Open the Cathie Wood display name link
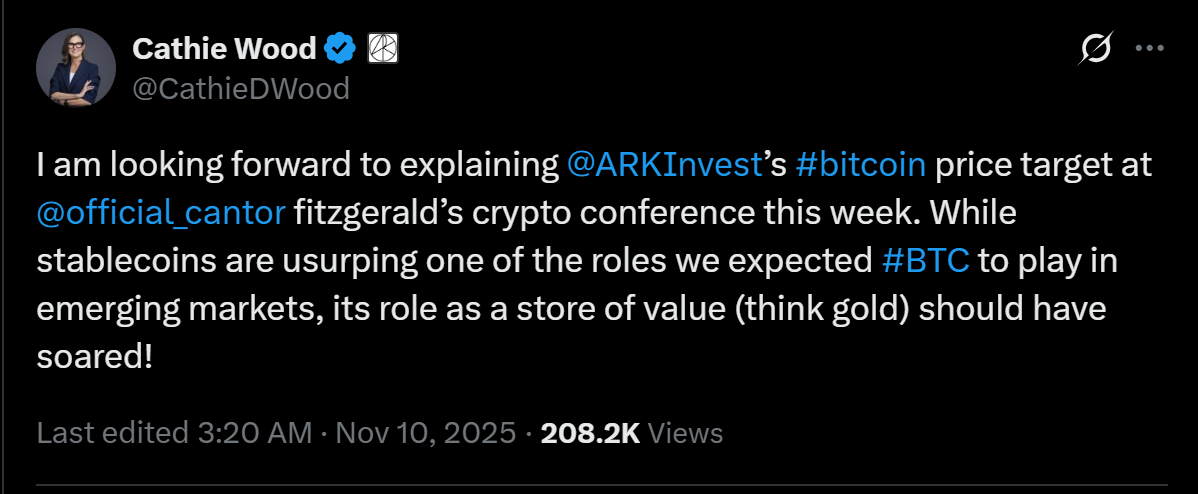Image resolution: width=1198 pixels, height=494 pixels. [224, 47]
